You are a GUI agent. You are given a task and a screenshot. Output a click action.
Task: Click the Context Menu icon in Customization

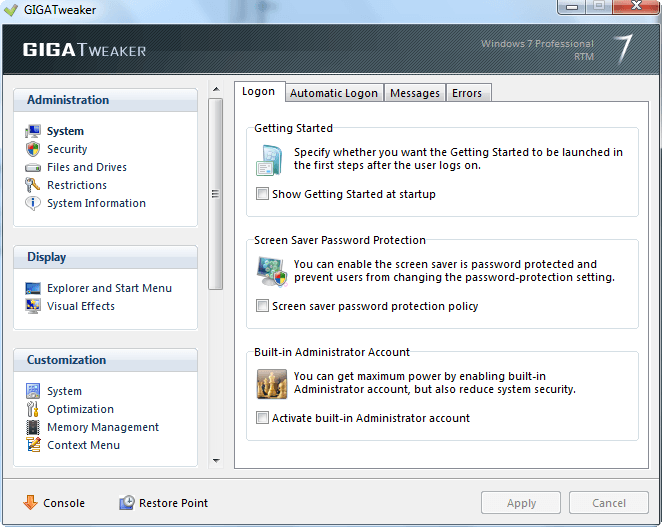(x=32, y=445)
